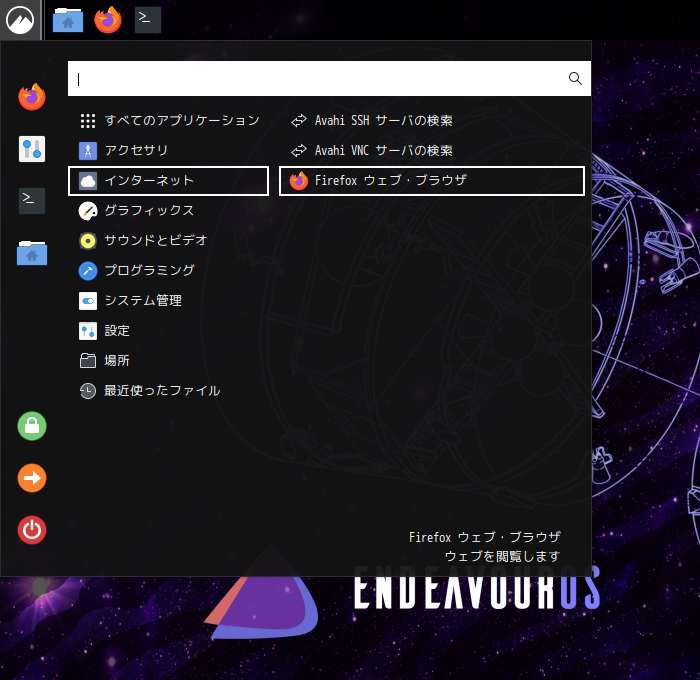Click the sliders icon beside 設定

pyautogui.click(x=88, y=331)
